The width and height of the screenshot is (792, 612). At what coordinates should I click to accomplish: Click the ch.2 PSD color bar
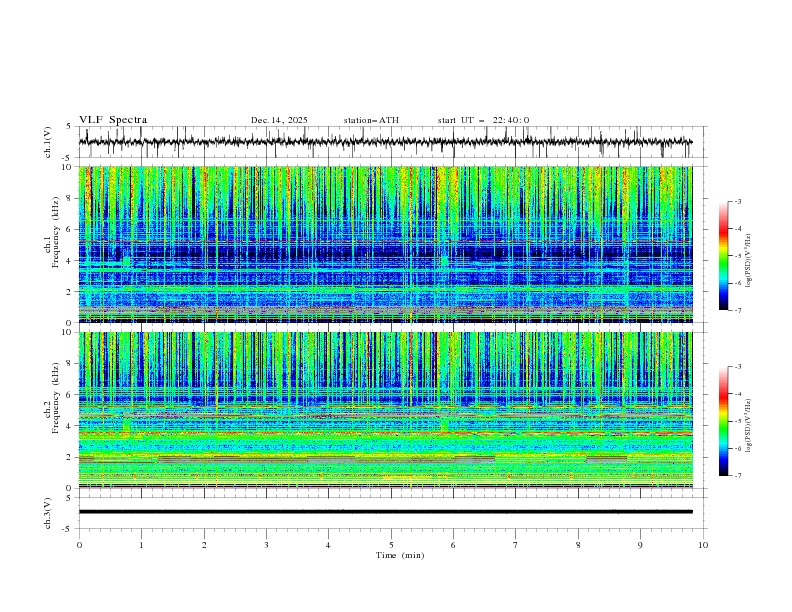point(724,421)
